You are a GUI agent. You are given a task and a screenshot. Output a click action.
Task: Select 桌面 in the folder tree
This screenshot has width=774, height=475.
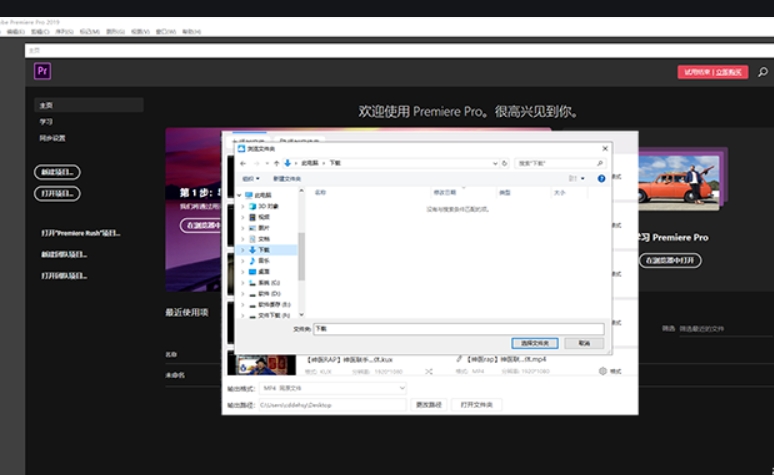[264, 272]
